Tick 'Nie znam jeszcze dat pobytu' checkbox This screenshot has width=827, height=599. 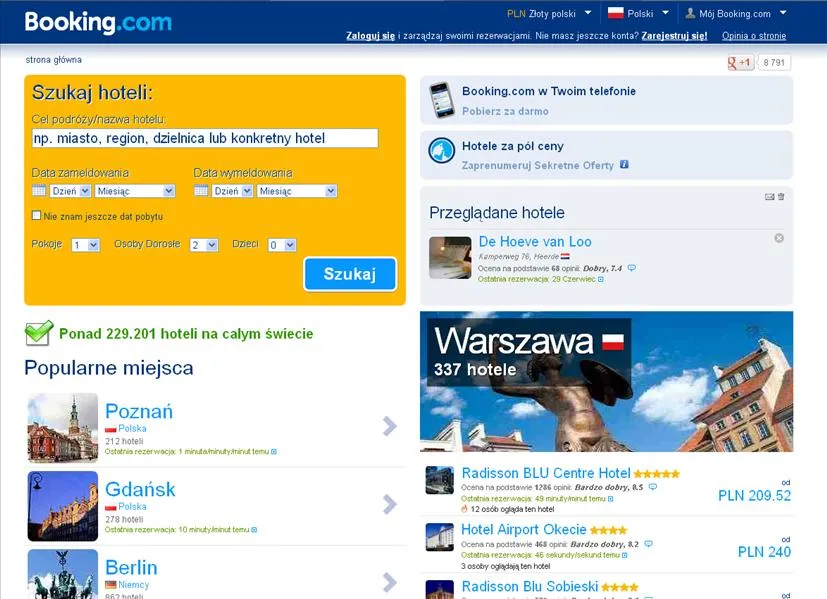click(36, 215)
